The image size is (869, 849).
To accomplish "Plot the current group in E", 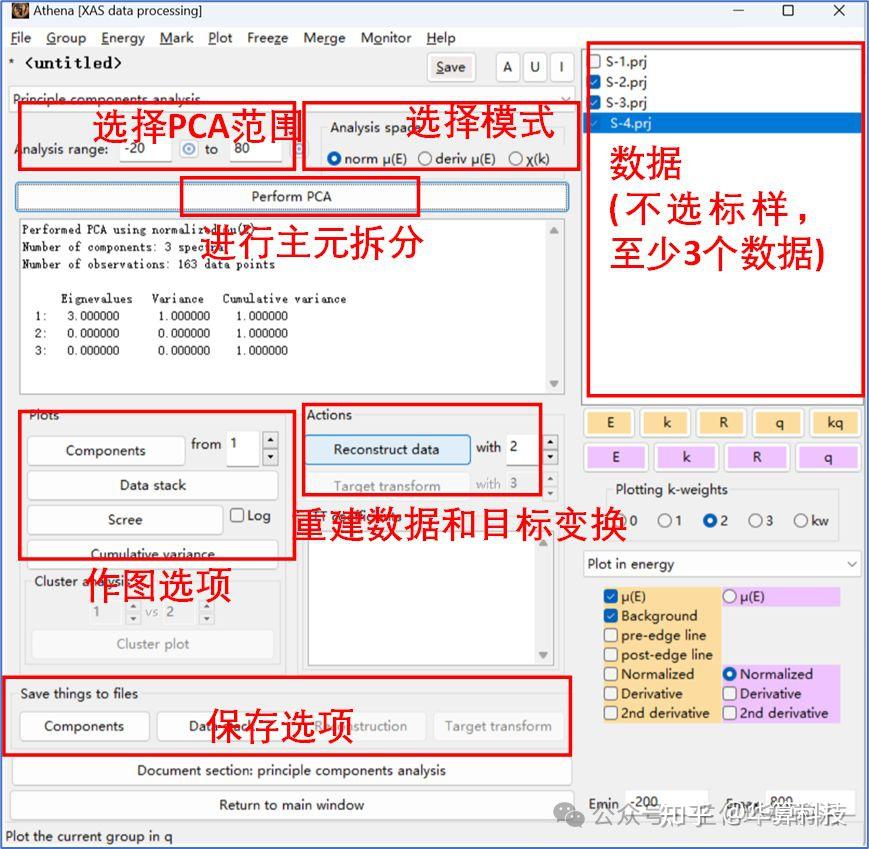I will (608, 422).
